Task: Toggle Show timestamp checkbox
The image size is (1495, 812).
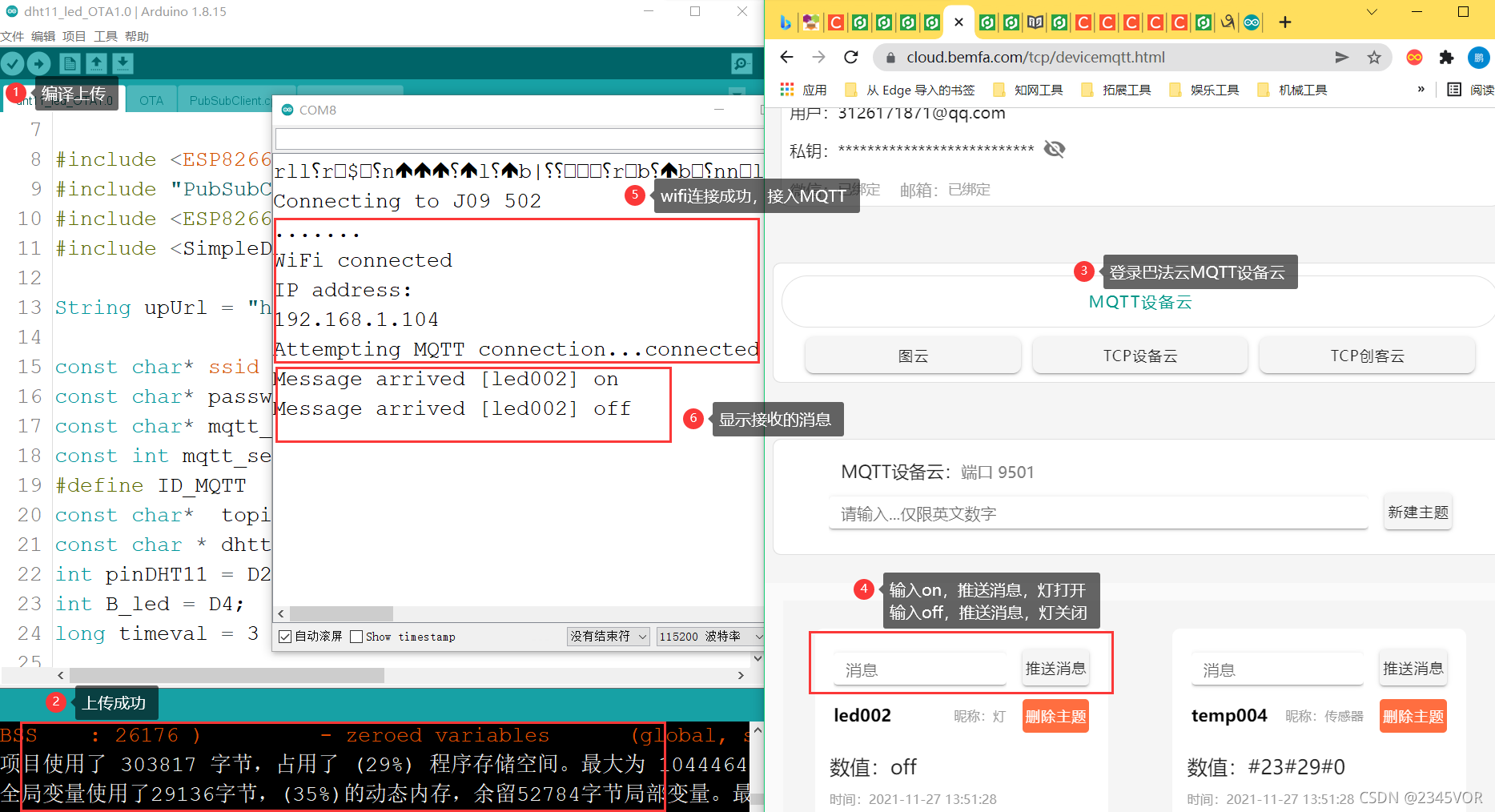Action: (357, 637)
